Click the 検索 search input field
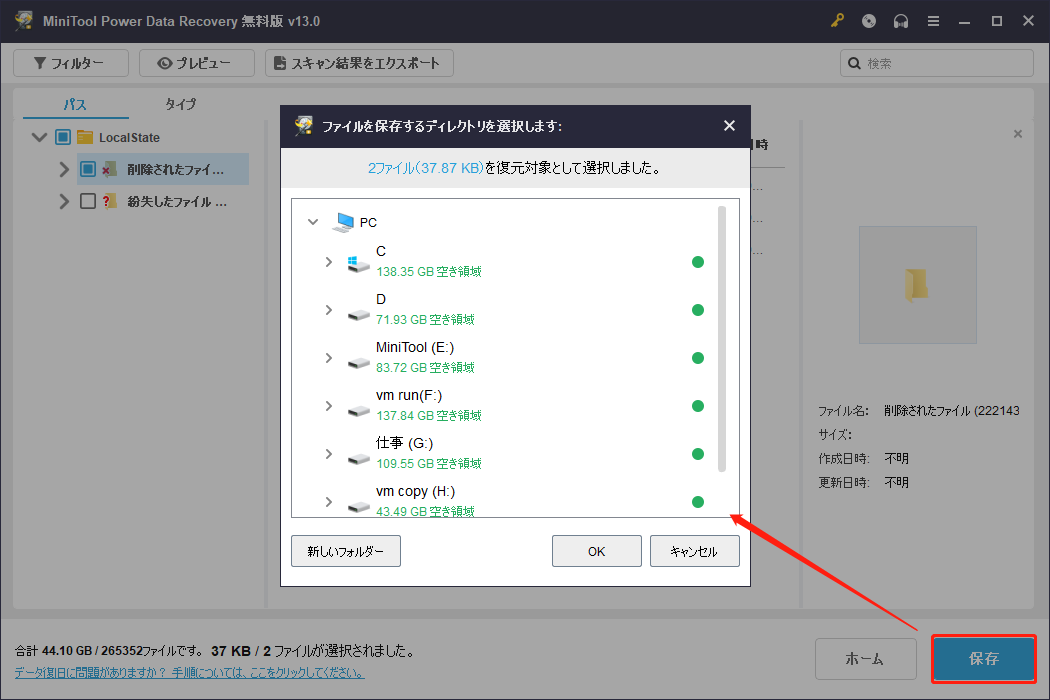 [x=937, y=63]
